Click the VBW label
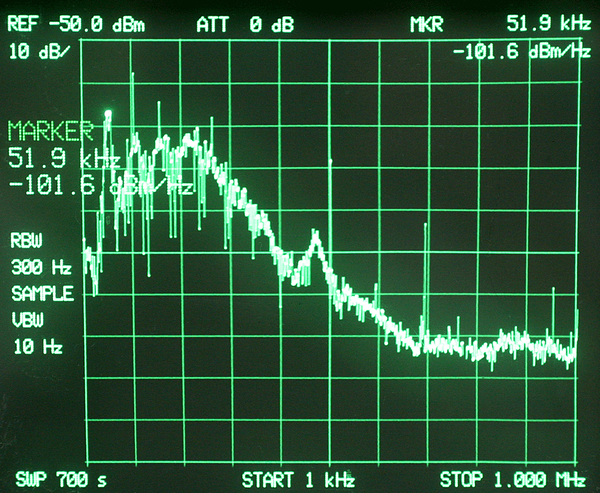The image size is (600, 493). 28,321
